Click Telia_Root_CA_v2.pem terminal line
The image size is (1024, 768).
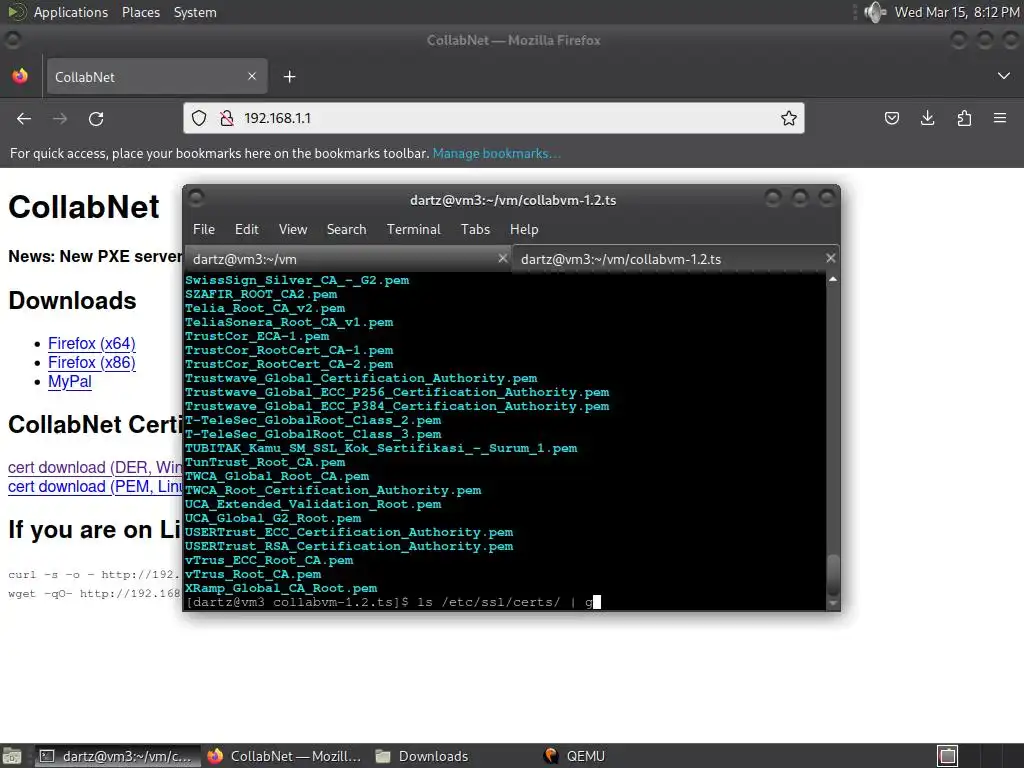pyautogui.click(x=265, y=308)
